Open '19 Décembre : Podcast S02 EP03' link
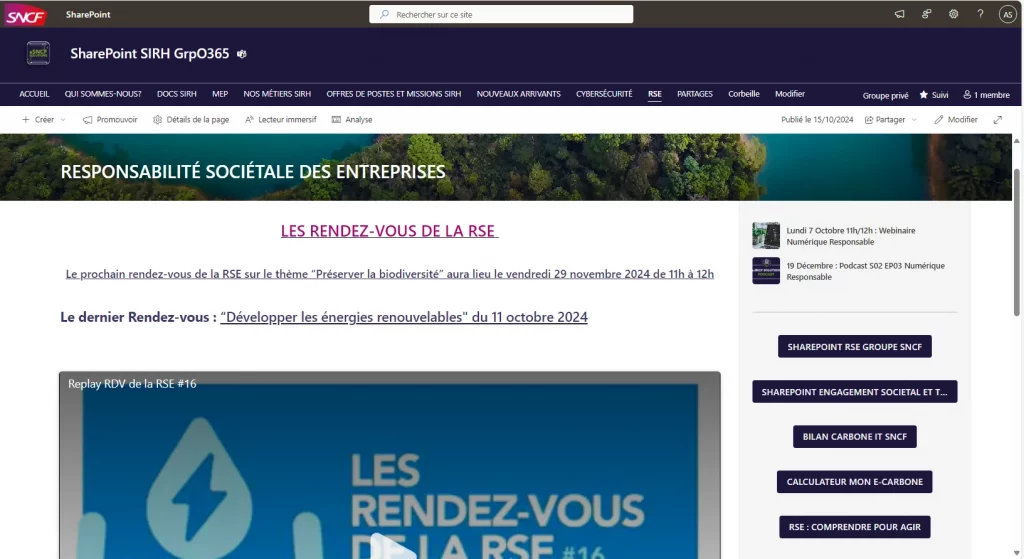1024x559 pixels. (865, 272)
